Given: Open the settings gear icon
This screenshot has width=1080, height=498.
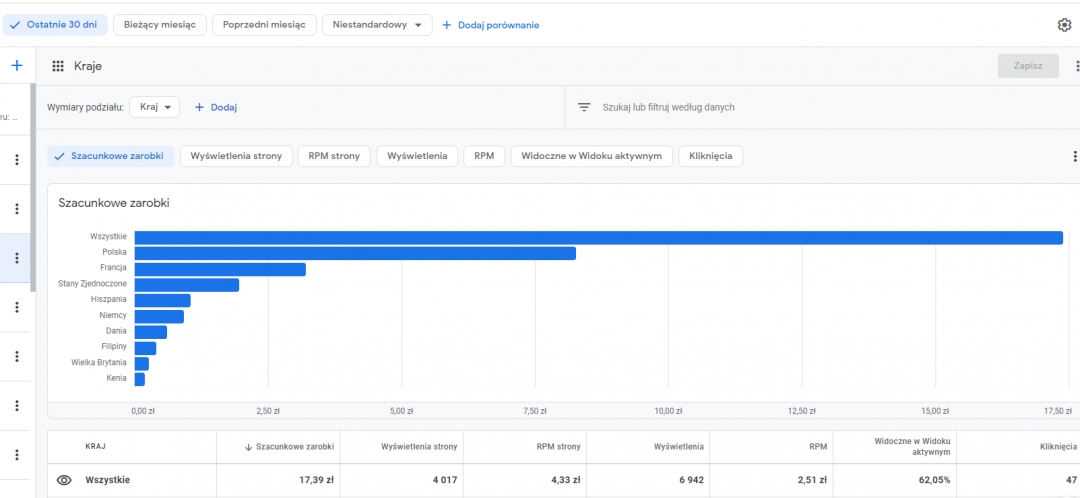Looking at the screenshot, I should 1064,25.
